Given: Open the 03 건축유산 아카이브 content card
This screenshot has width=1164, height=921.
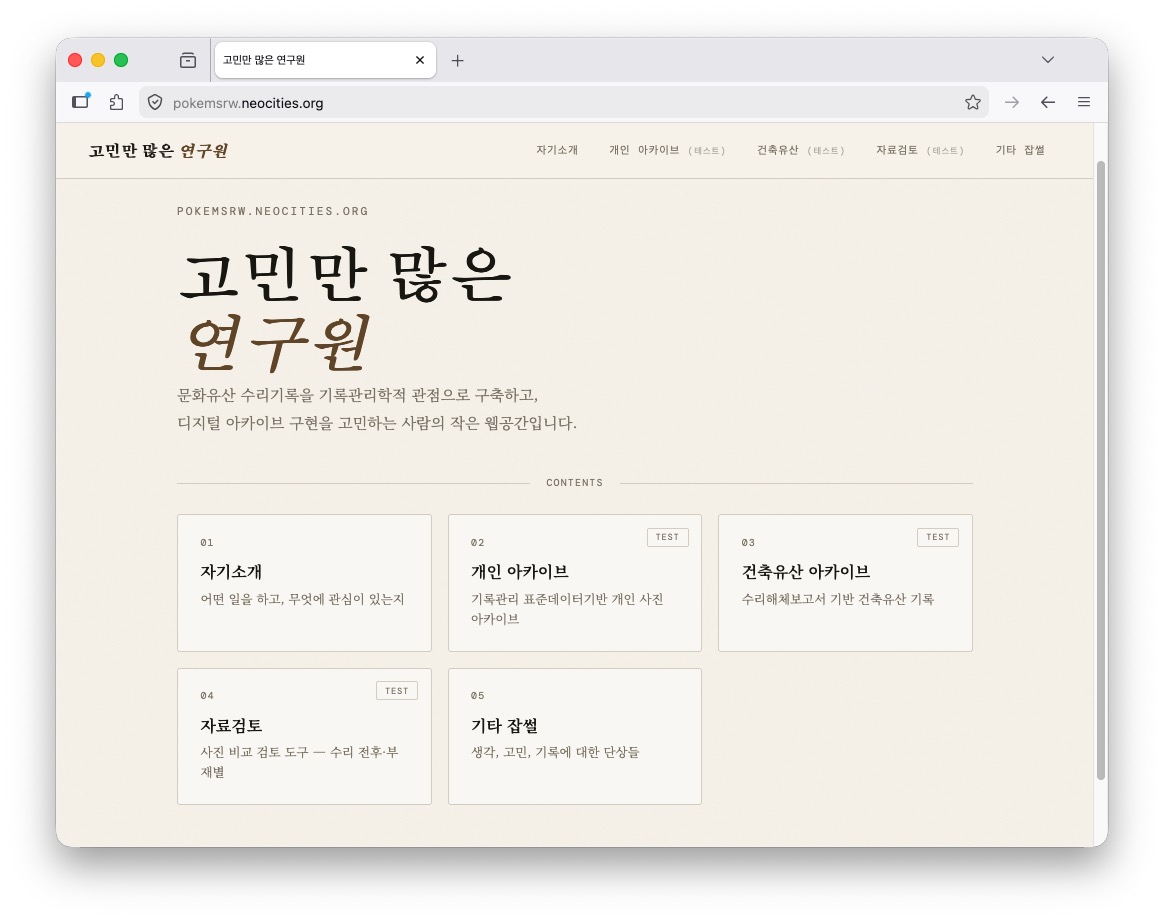Looking at the screenshot, I should tap(846, 583).
